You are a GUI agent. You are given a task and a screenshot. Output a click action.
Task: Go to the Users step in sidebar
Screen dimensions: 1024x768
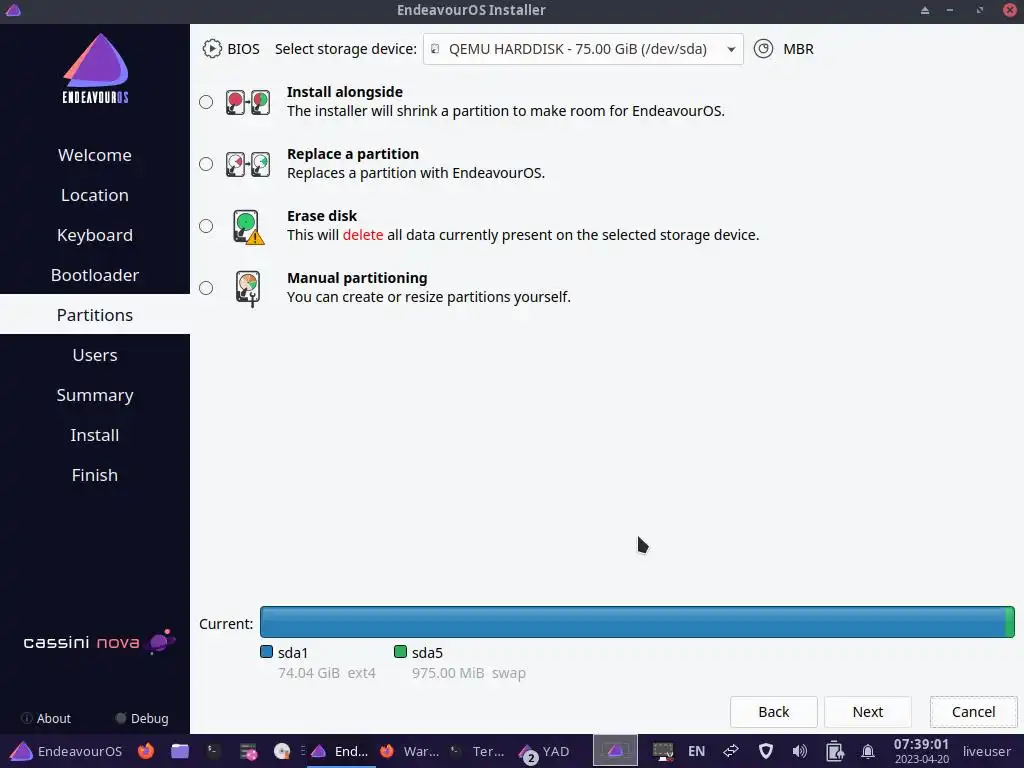(95, 355)
